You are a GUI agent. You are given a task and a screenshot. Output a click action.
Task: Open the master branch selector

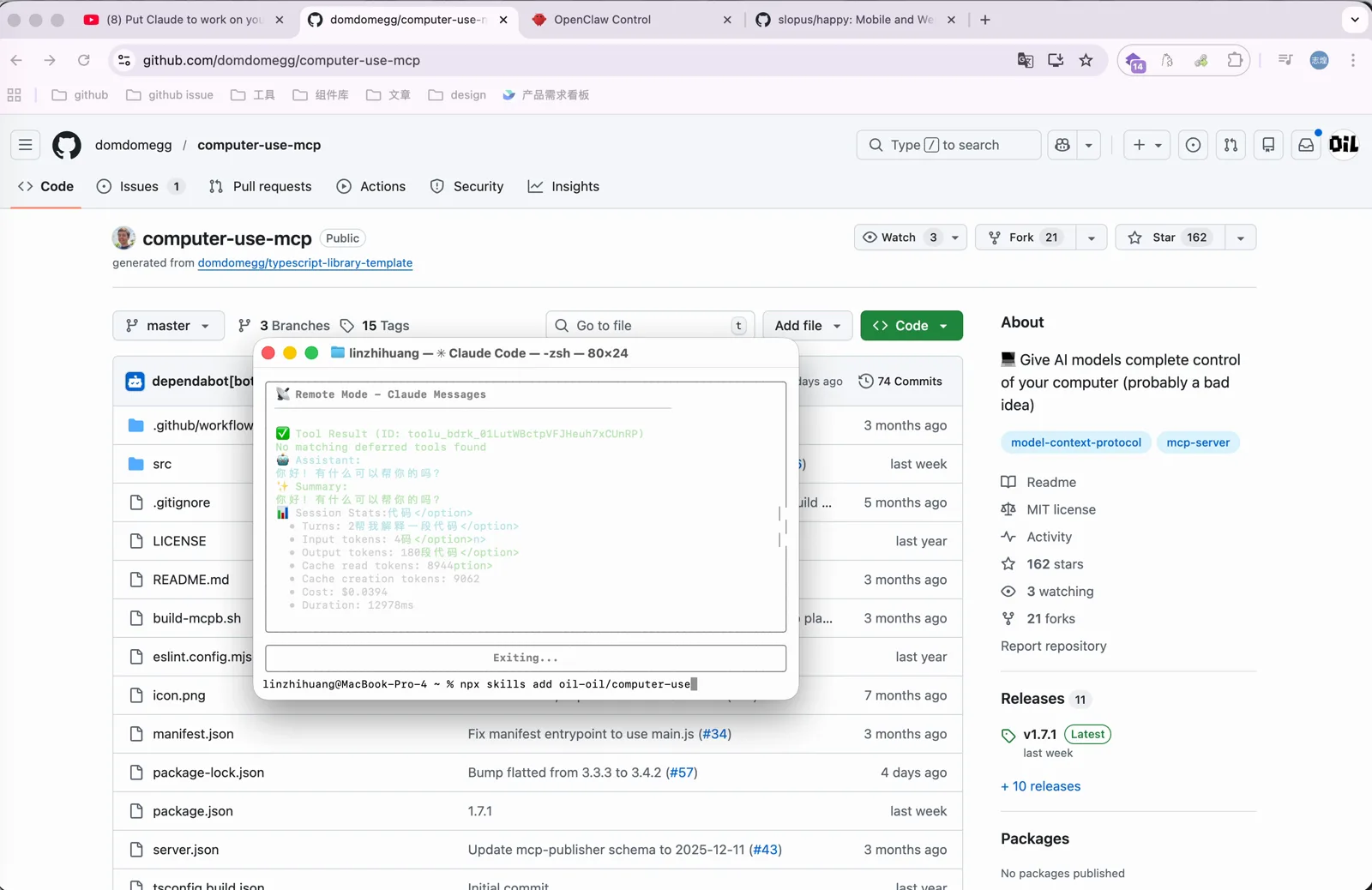coord(168,326)
